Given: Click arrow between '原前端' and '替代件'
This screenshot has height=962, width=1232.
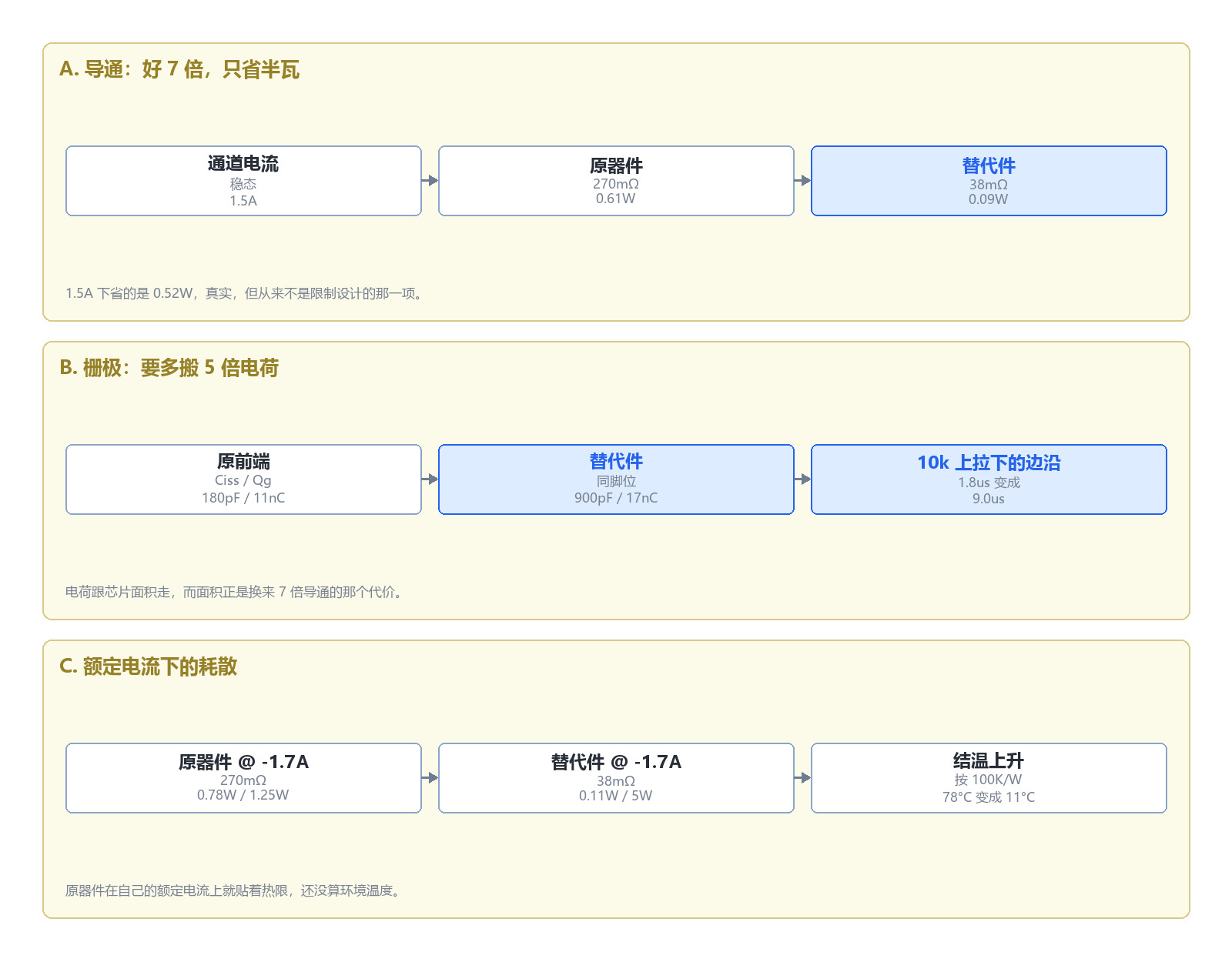Looking at the screenshot, I should [x=430, y=479].
